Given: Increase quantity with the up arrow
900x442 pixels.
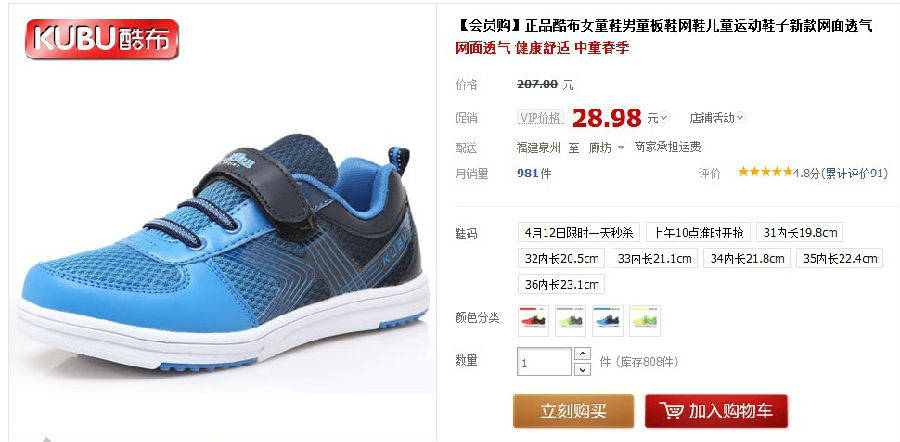Looking at the screenshot, I should 583,354.
